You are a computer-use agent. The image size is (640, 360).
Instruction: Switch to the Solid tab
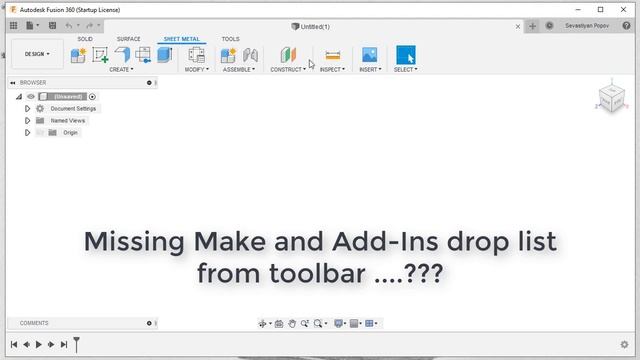tap(85, 39)
